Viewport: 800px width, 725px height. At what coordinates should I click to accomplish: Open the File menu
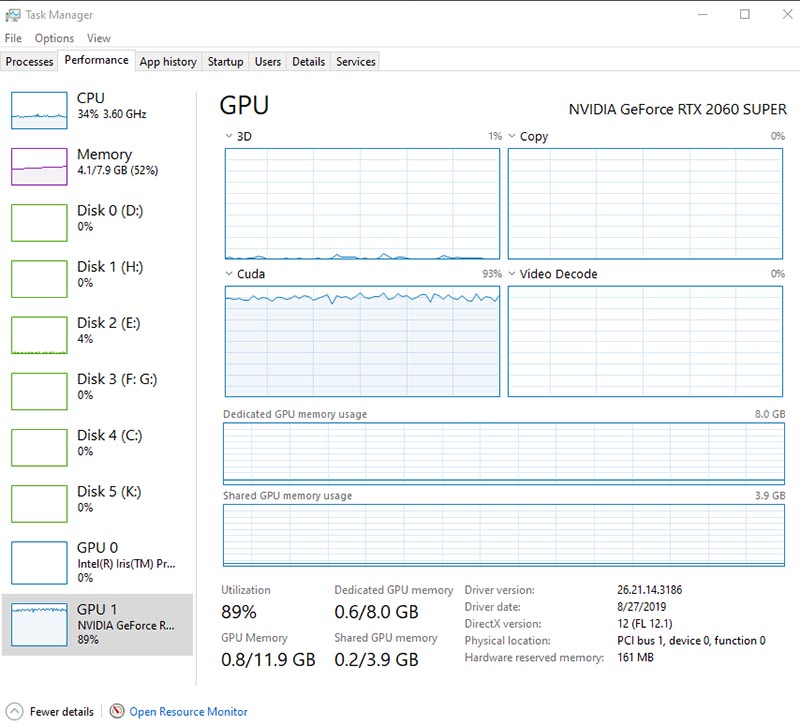[x=13, y=38]
